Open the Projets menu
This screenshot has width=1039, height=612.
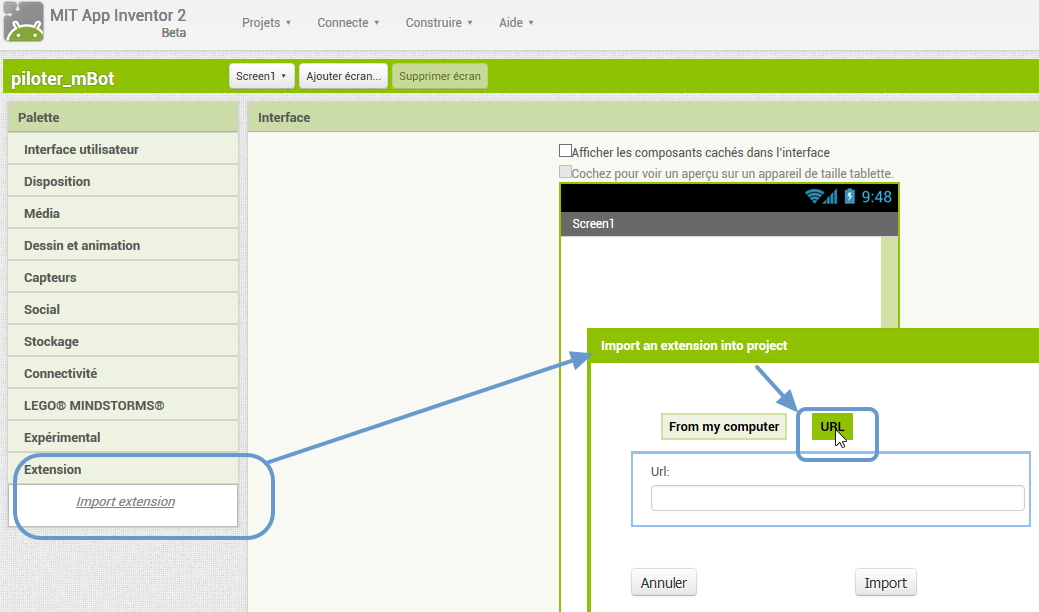point(266,23)
